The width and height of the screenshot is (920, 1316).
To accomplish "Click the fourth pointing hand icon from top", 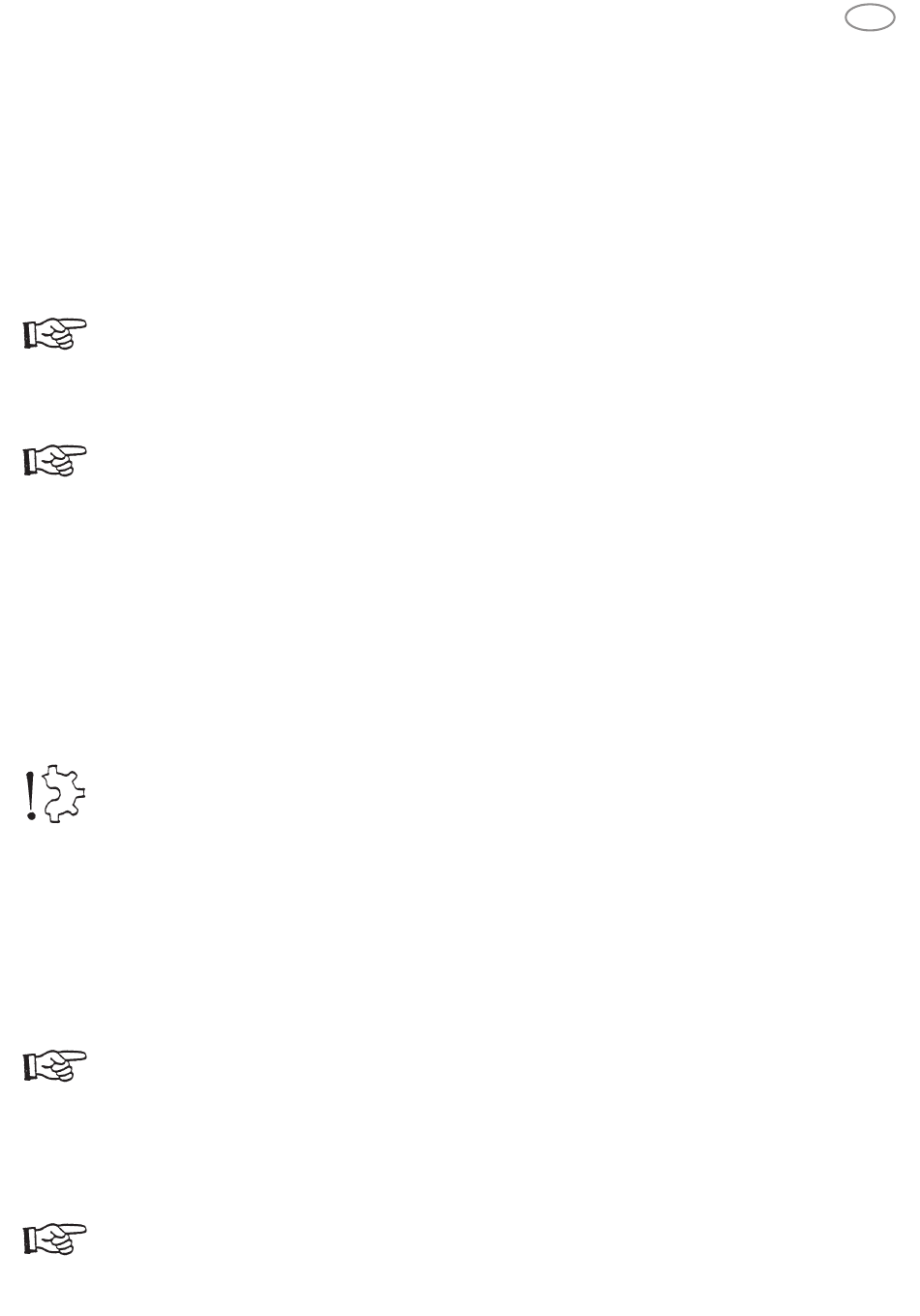I will (x=54, y=1240).
